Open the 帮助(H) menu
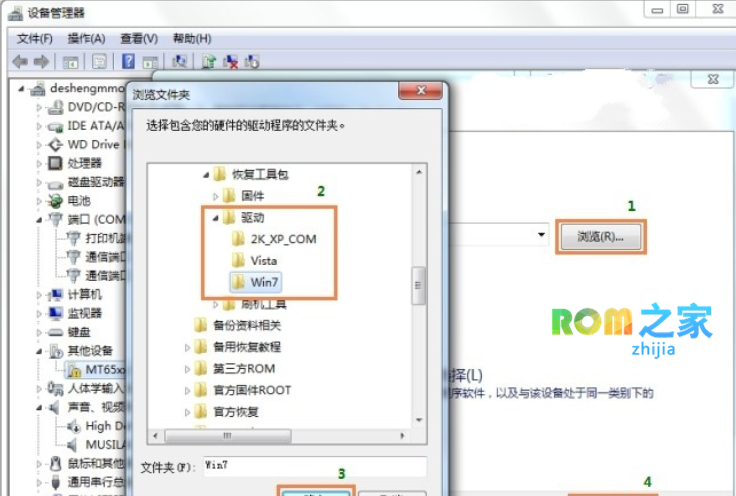Screen dimensions: 736x496 (x=192, y=38)
